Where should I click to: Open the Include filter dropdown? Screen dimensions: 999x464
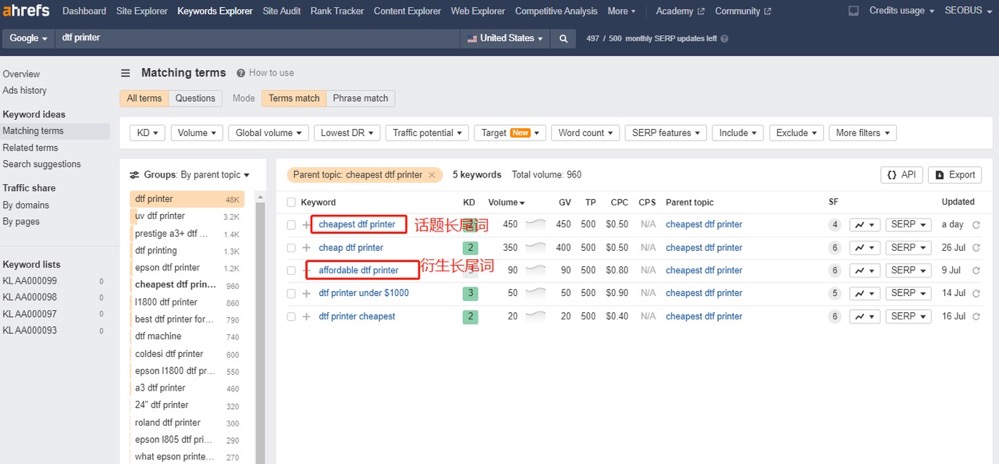coord(737,133)
